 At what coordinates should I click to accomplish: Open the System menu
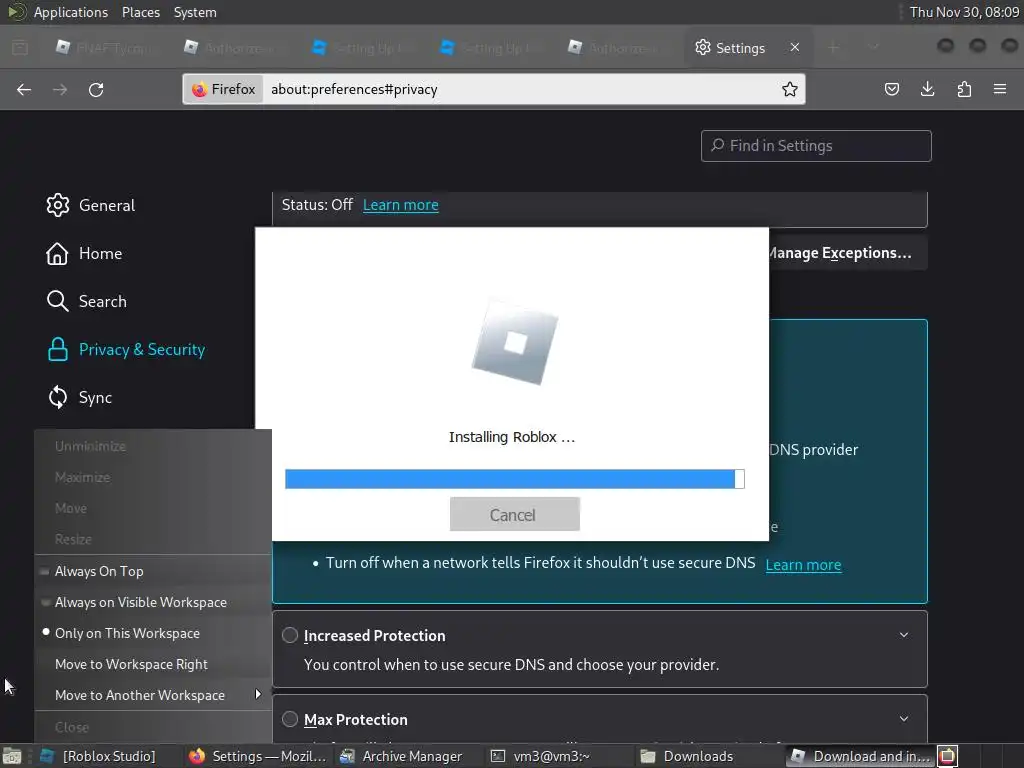tap(195, 12)
